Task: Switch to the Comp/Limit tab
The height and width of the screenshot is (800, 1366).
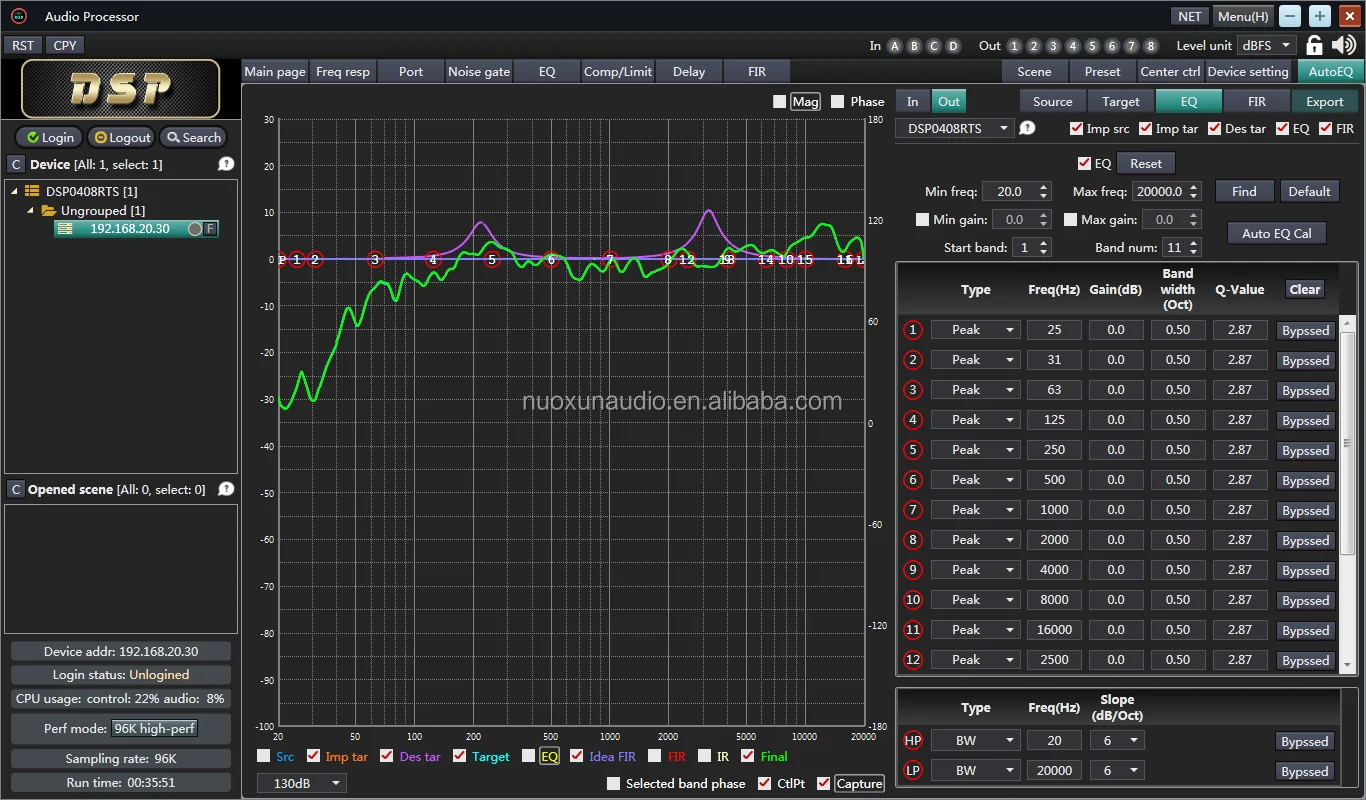Action: pyautogui.click(x=617, y=71)
